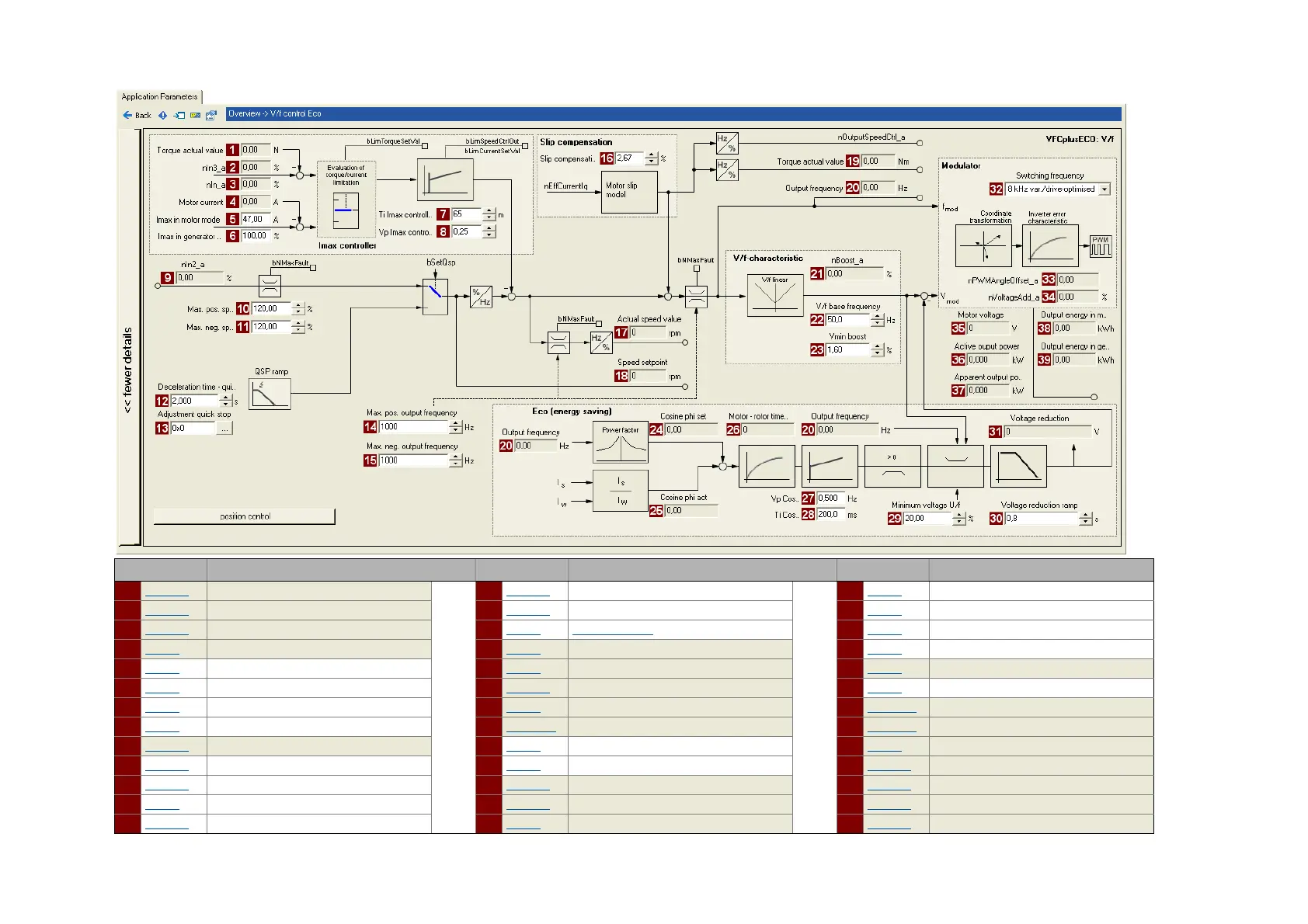The height and width of the screenshot is (924, 1308).
Task: Click the Imax in motor mode field
Action: (x=256, y=220)
